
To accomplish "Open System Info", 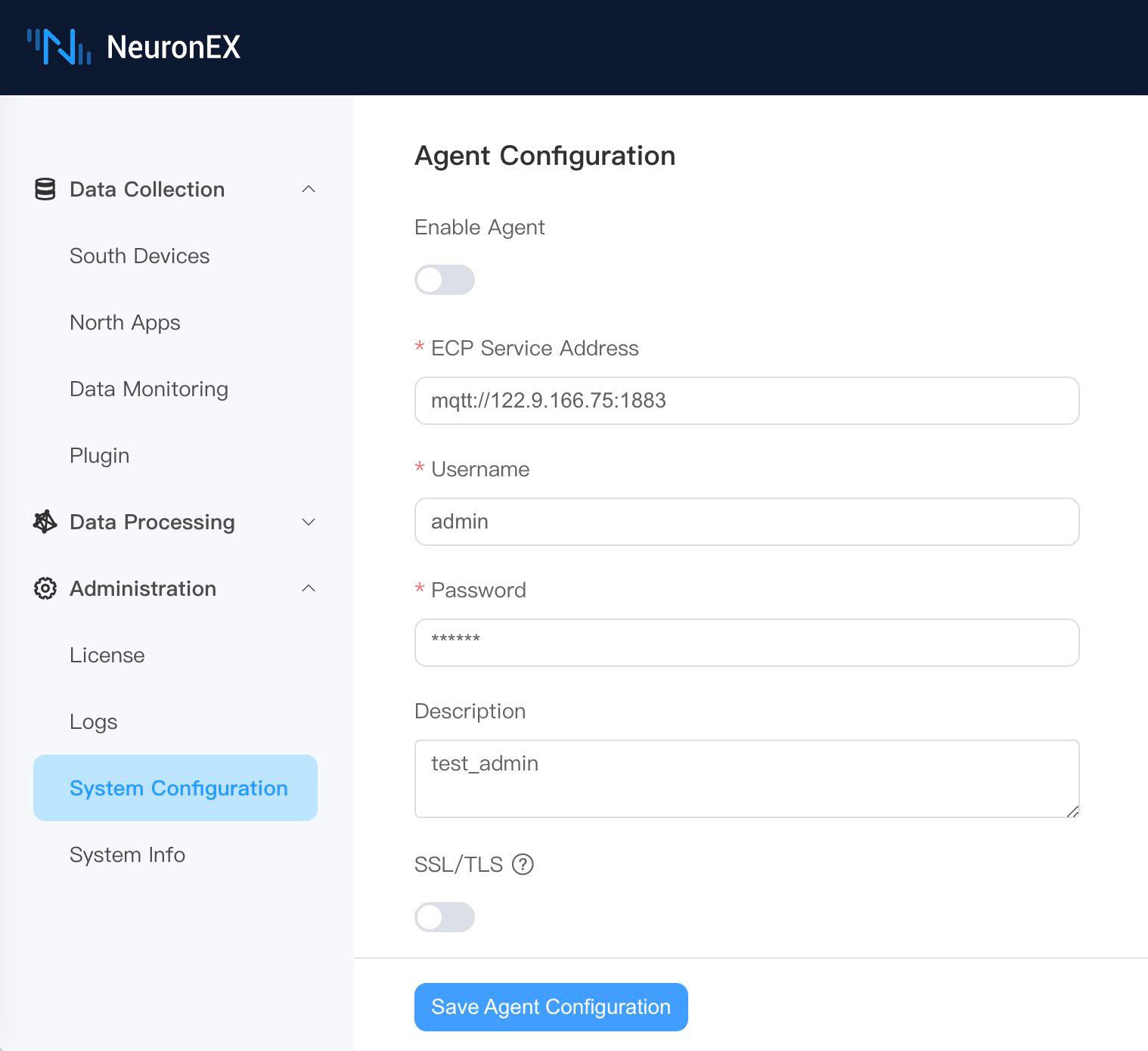I will (127, 854).
